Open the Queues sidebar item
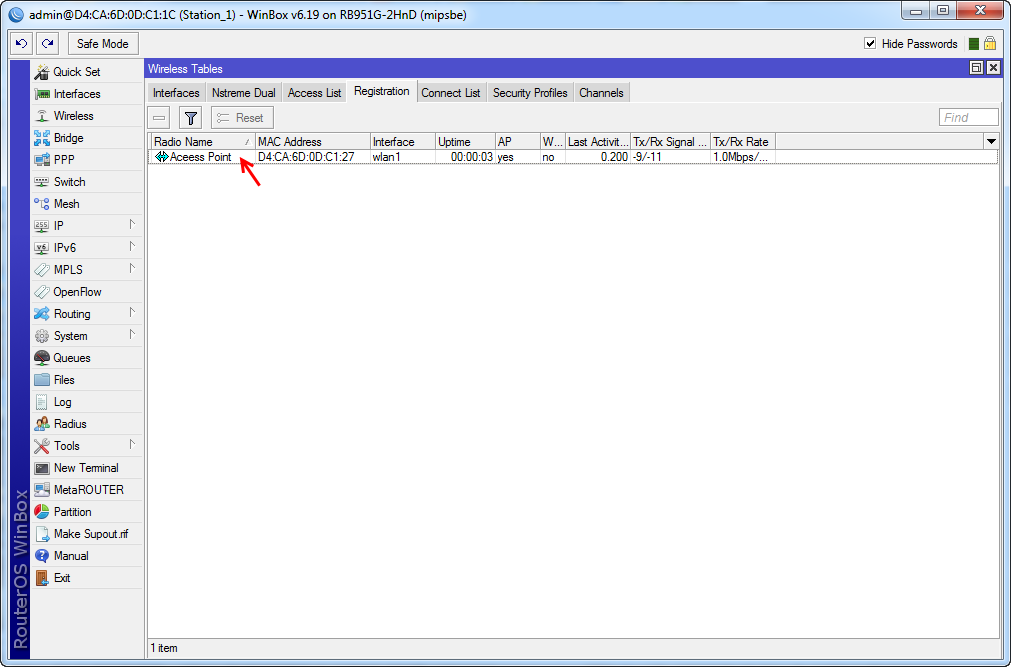 [86, 358]
